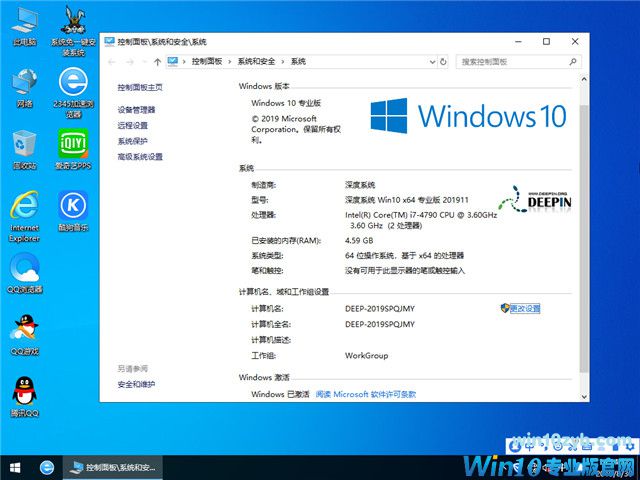Click the Intel(R) Core(TM) i7-4790 processor text
Image resolution: width=640 pixels, height=480 pixels.
coord(421,220)
